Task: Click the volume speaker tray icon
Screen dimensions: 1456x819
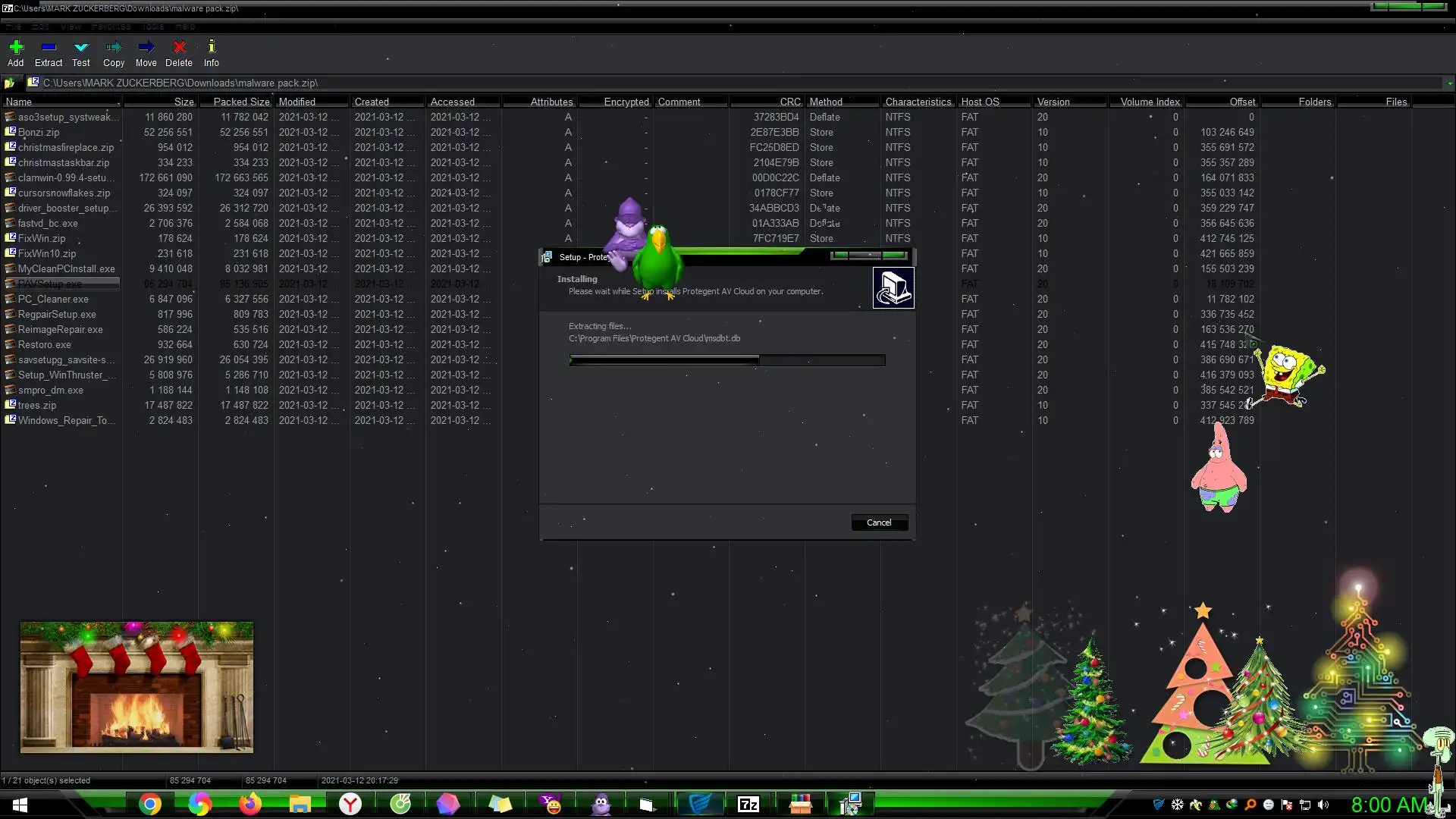Action: pyautogui.click(x=1323, y=805)
